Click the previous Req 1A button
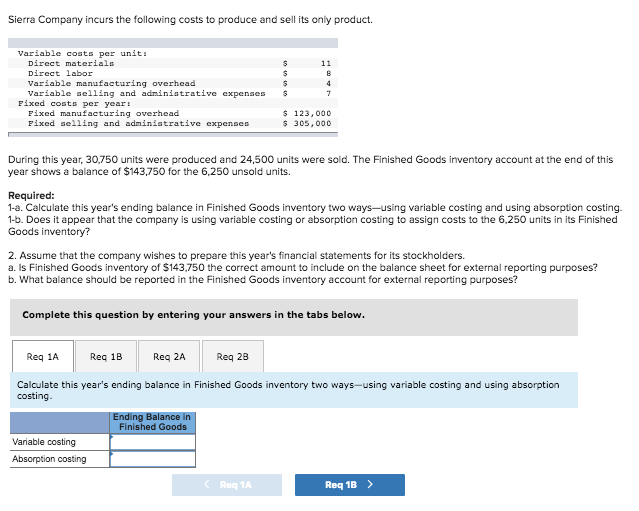 tap(227, 485)
